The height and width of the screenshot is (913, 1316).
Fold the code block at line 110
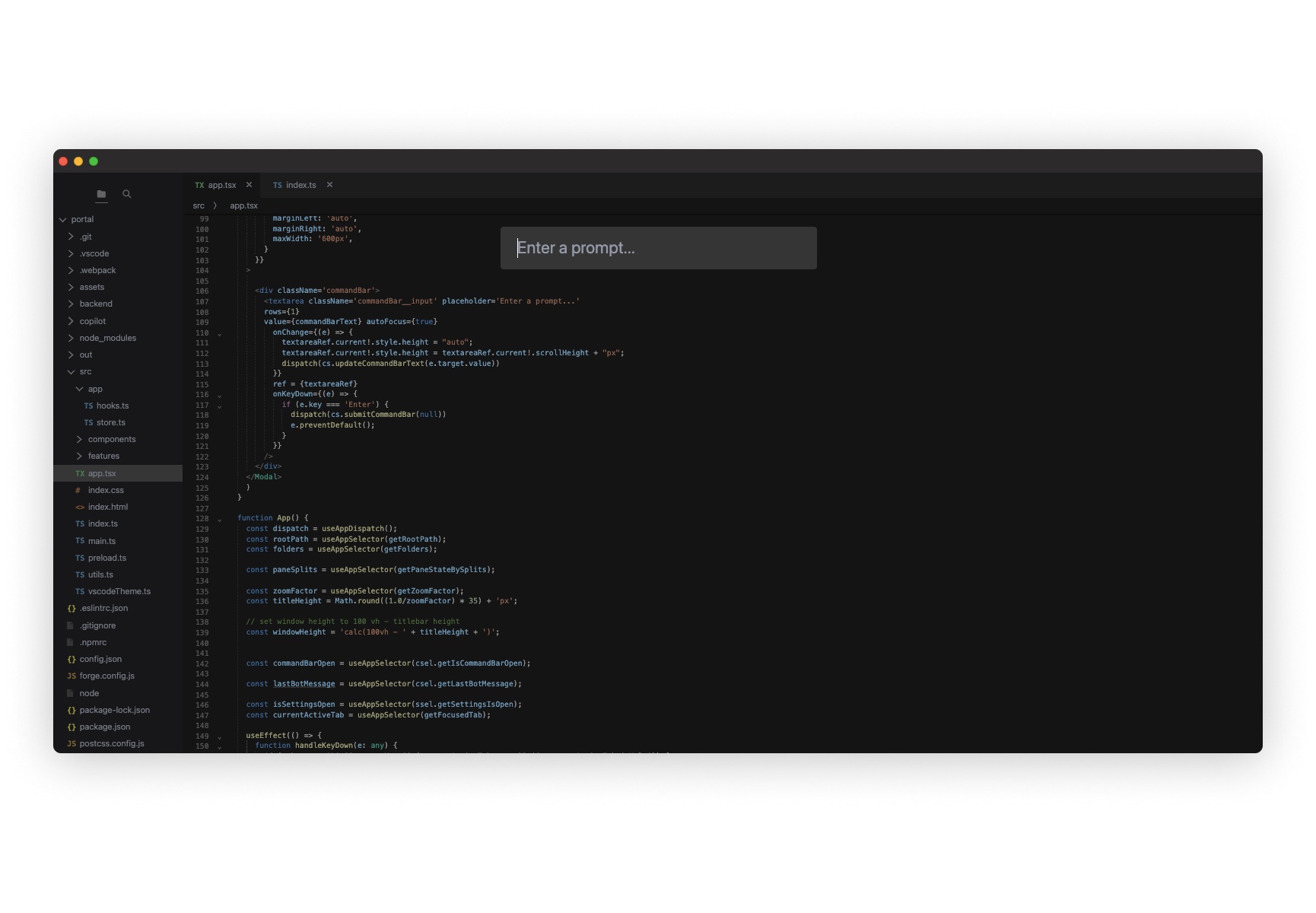[220, 334]
